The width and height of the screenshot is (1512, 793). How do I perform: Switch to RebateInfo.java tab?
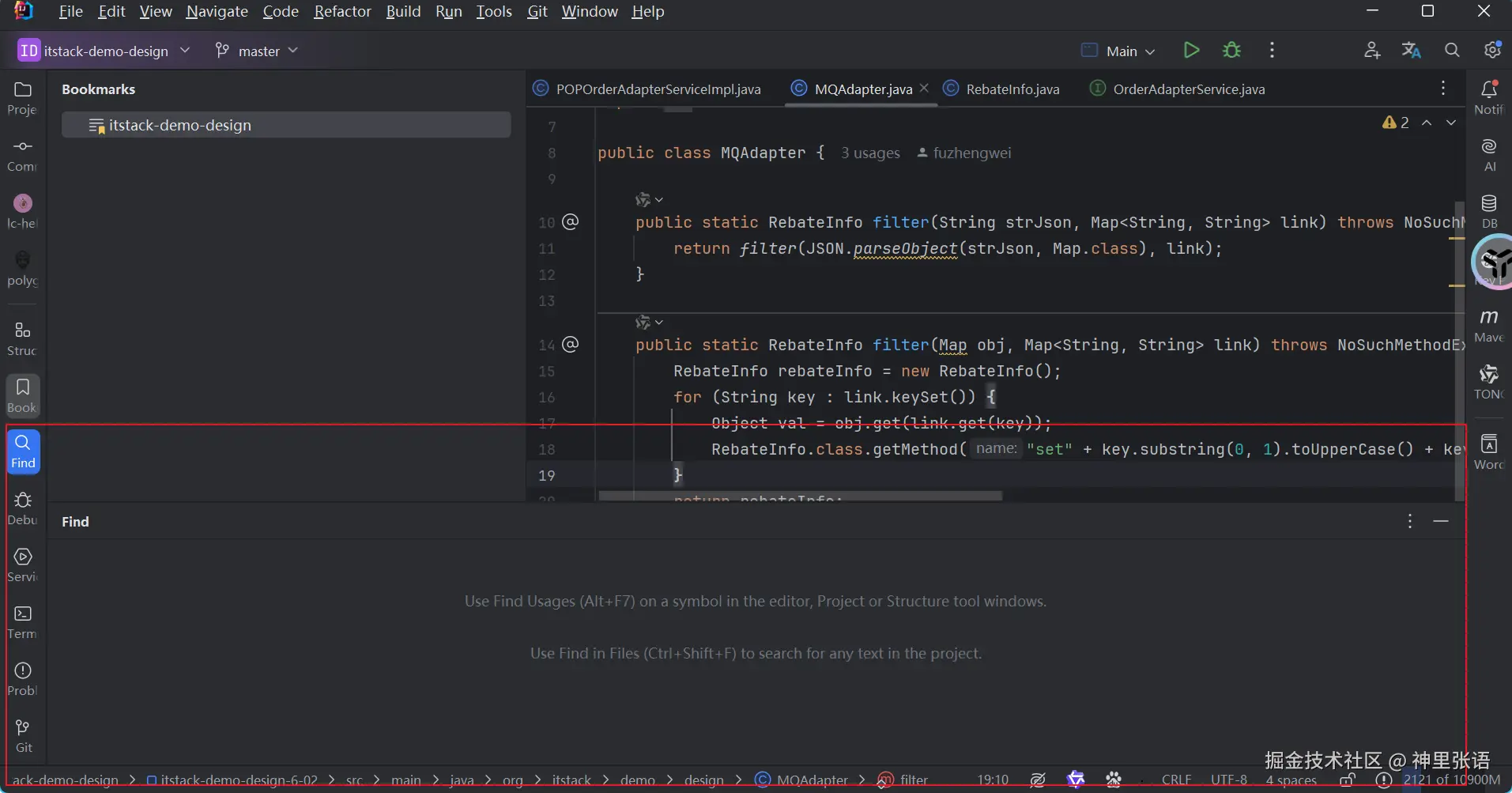click(1001, 89)
